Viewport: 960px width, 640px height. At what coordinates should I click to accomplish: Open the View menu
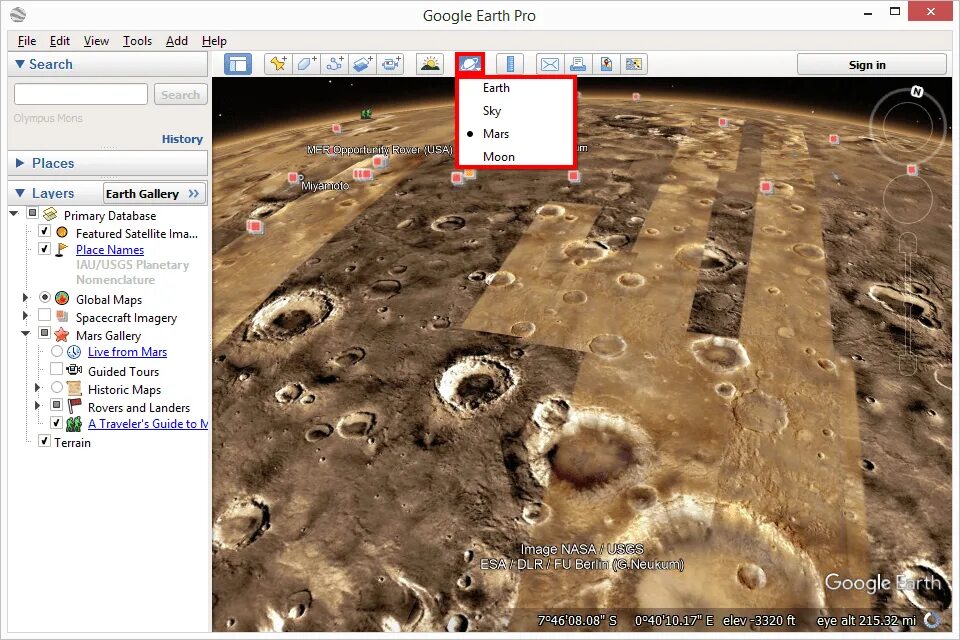click(96, 40)
